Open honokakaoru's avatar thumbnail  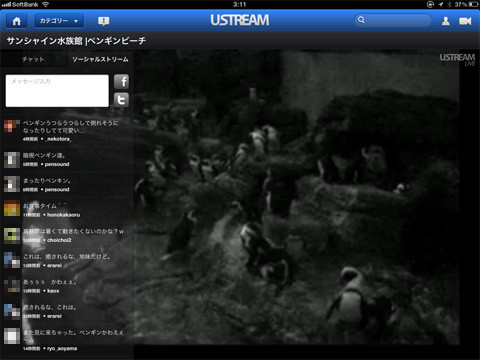pos(12,209)
